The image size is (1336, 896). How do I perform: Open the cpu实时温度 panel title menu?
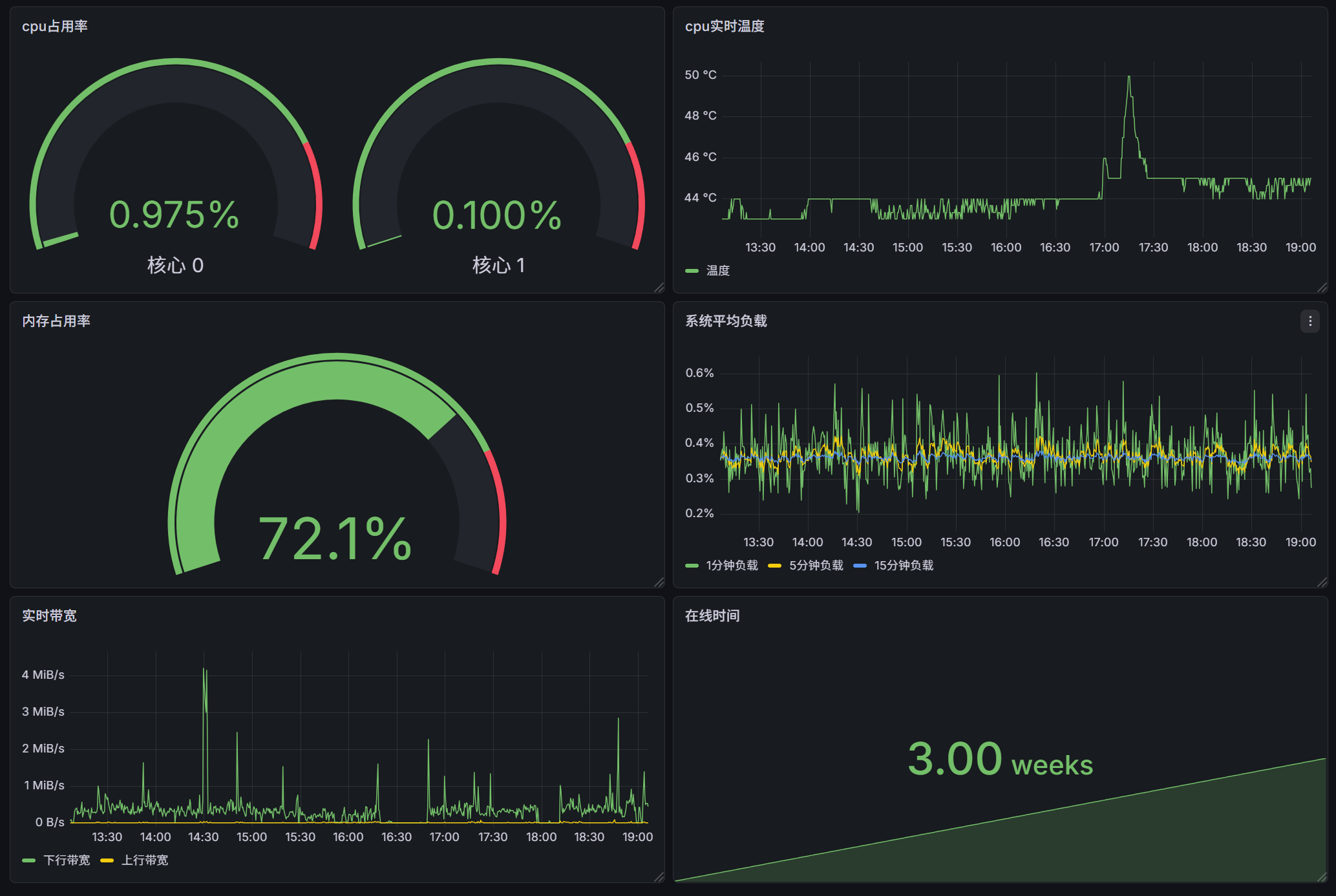coord(725,27)
